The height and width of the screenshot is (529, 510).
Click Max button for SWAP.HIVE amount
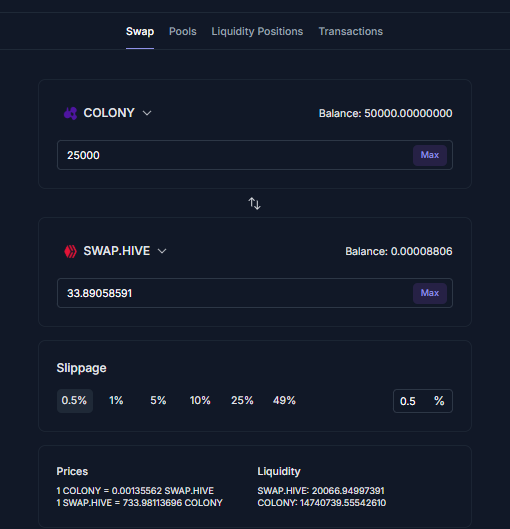point(430,293)
